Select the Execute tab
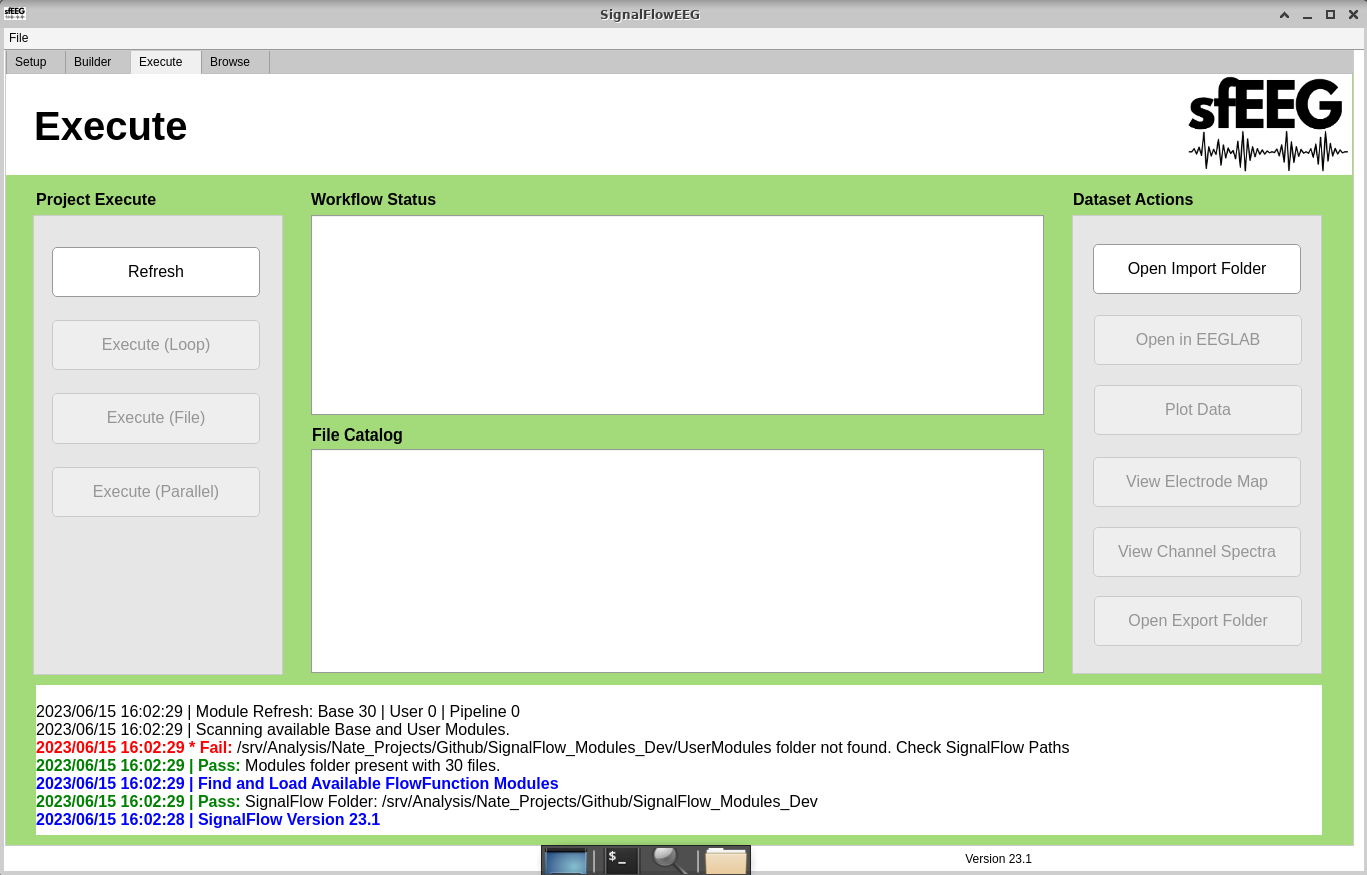 (x=161, y=62)
